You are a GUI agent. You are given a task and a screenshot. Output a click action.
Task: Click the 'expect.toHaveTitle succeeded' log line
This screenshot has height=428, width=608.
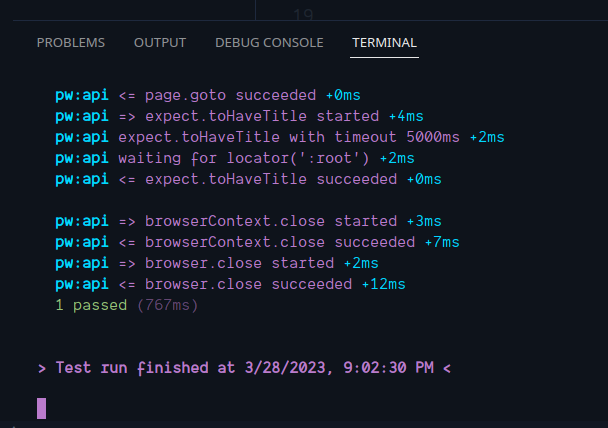(x=248, y=179)
